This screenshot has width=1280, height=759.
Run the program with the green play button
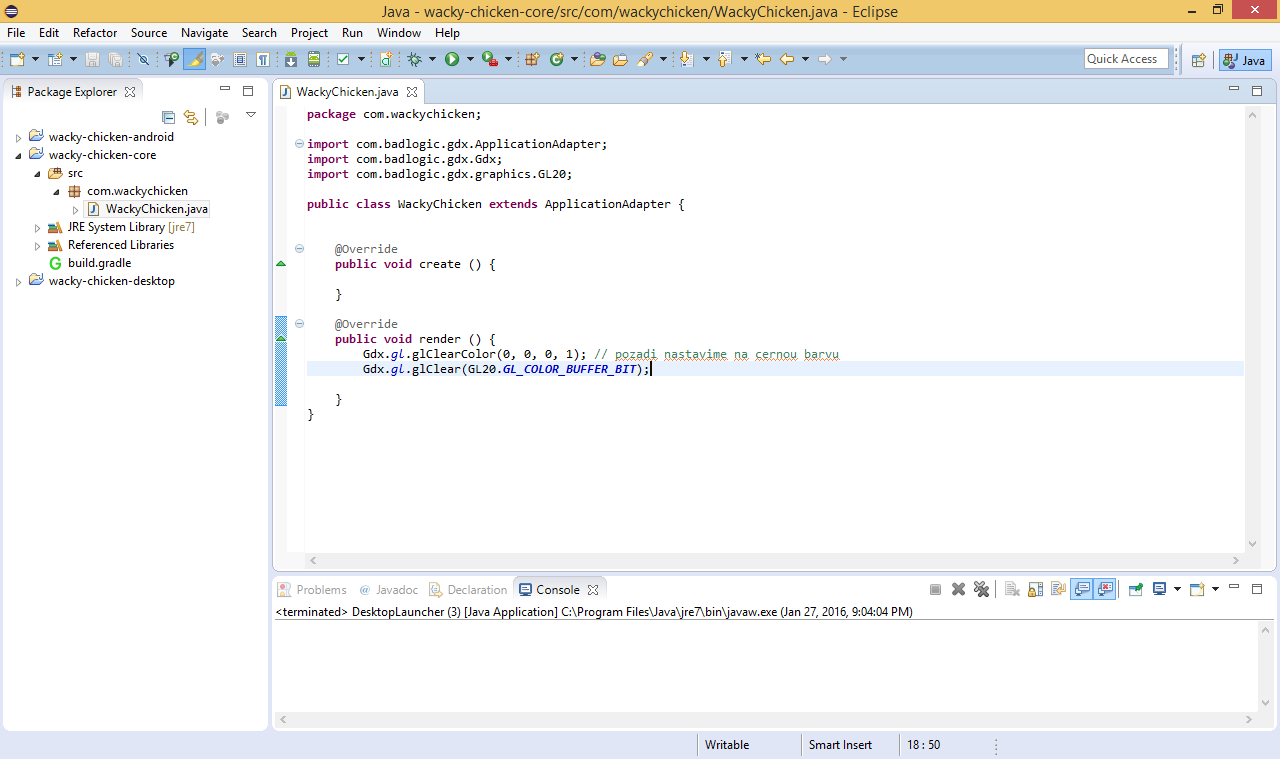click(452, 60)
